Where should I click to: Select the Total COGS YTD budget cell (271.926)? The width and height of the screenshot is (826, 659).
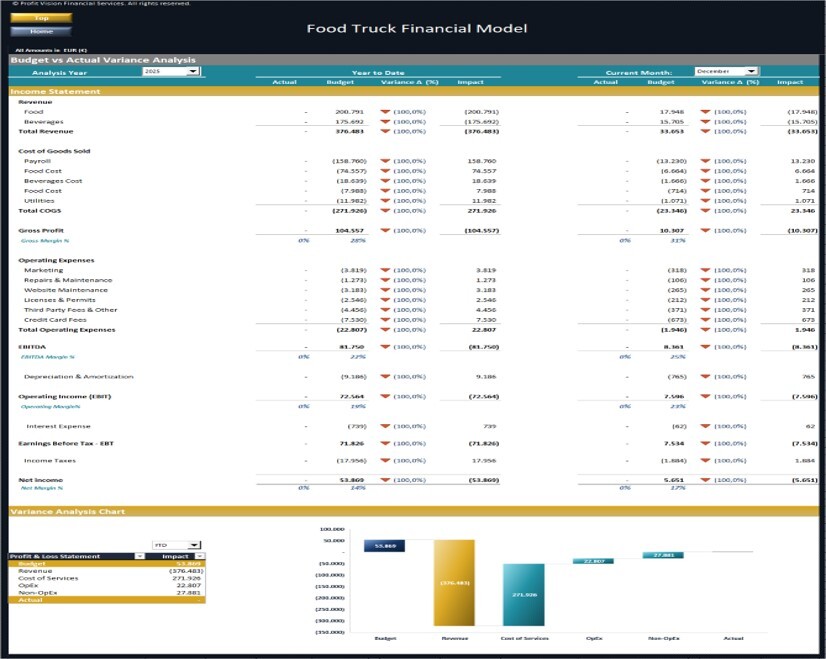pyautogui.click(x=349, y=211)
